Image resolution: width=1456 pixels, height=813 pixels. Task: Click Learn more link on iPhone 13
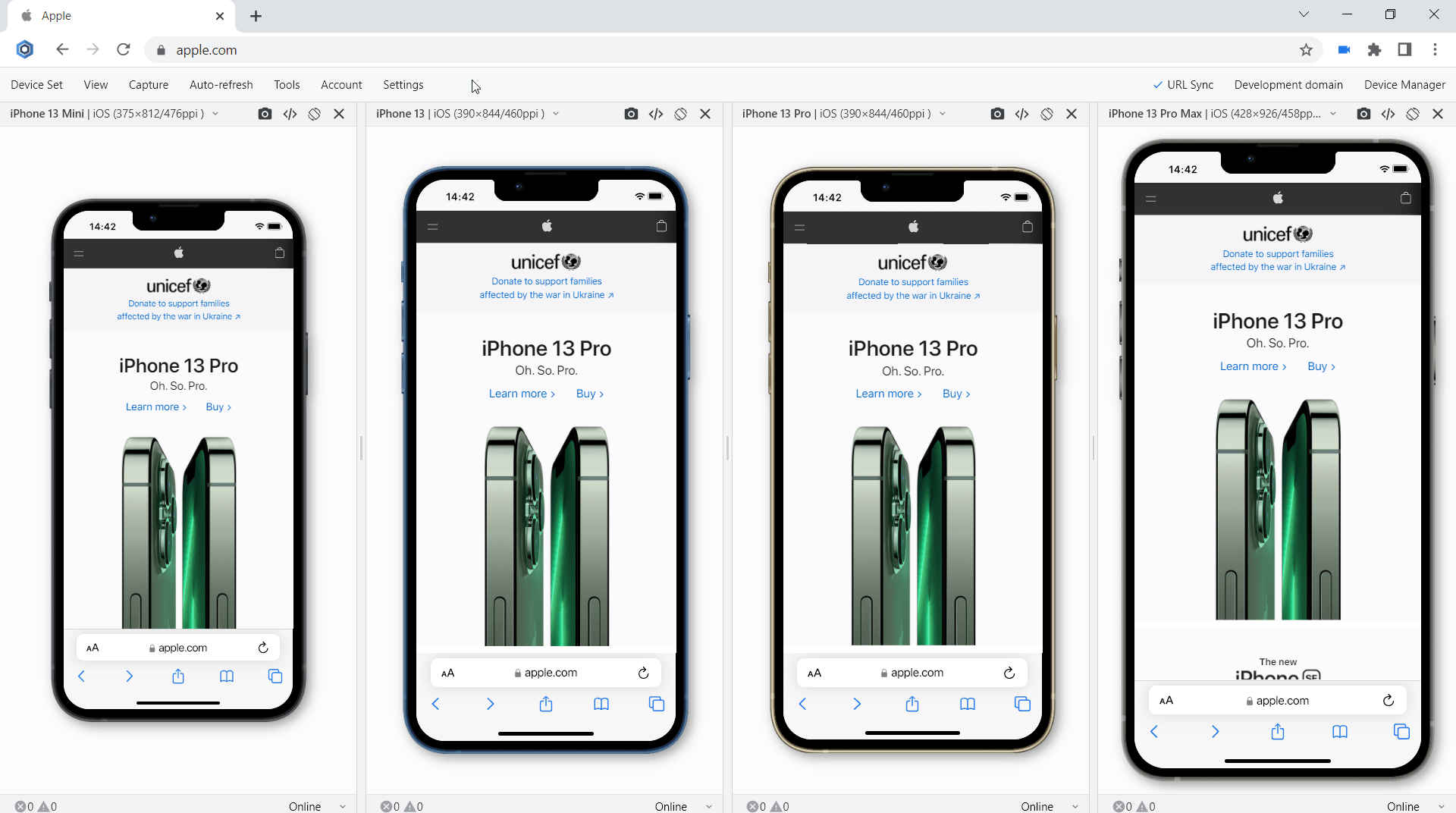point(522,394)
